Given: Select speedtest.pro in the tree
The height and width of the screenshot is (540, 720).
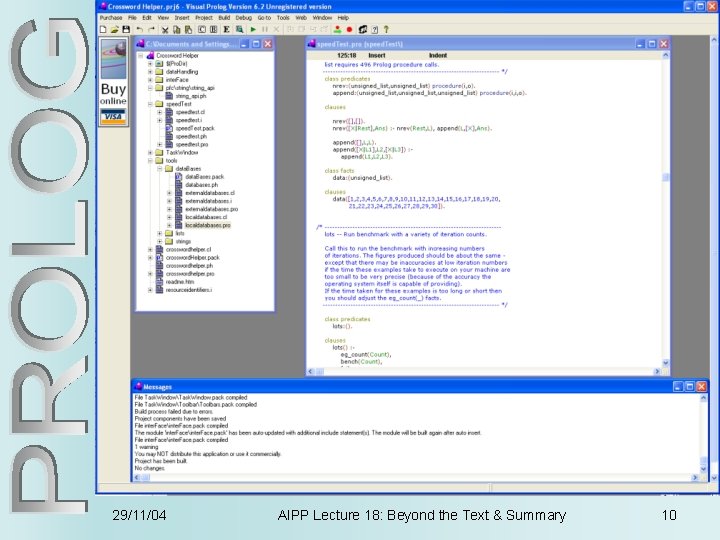Looking at the screenshot, I should tap(192, 144).
